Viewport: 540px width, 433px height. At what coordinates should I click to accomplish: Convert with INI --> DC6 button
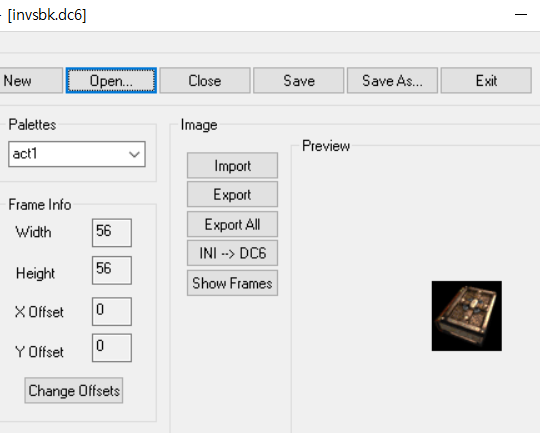click(x=232, y=253)
